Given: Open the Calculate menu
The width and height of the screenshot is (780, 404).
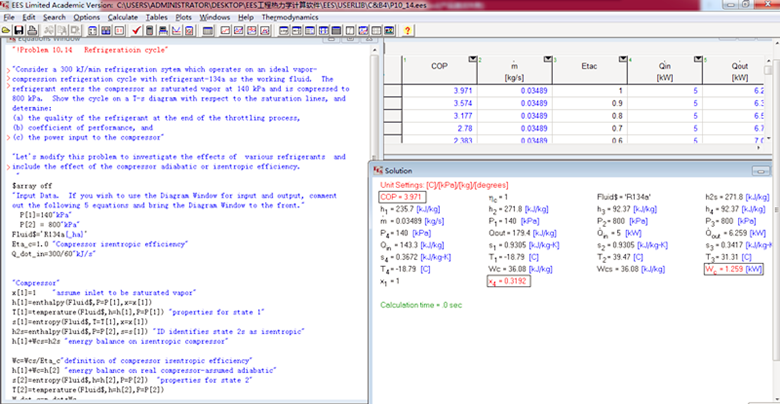Looking at the screenshot, I should (123, 17).
